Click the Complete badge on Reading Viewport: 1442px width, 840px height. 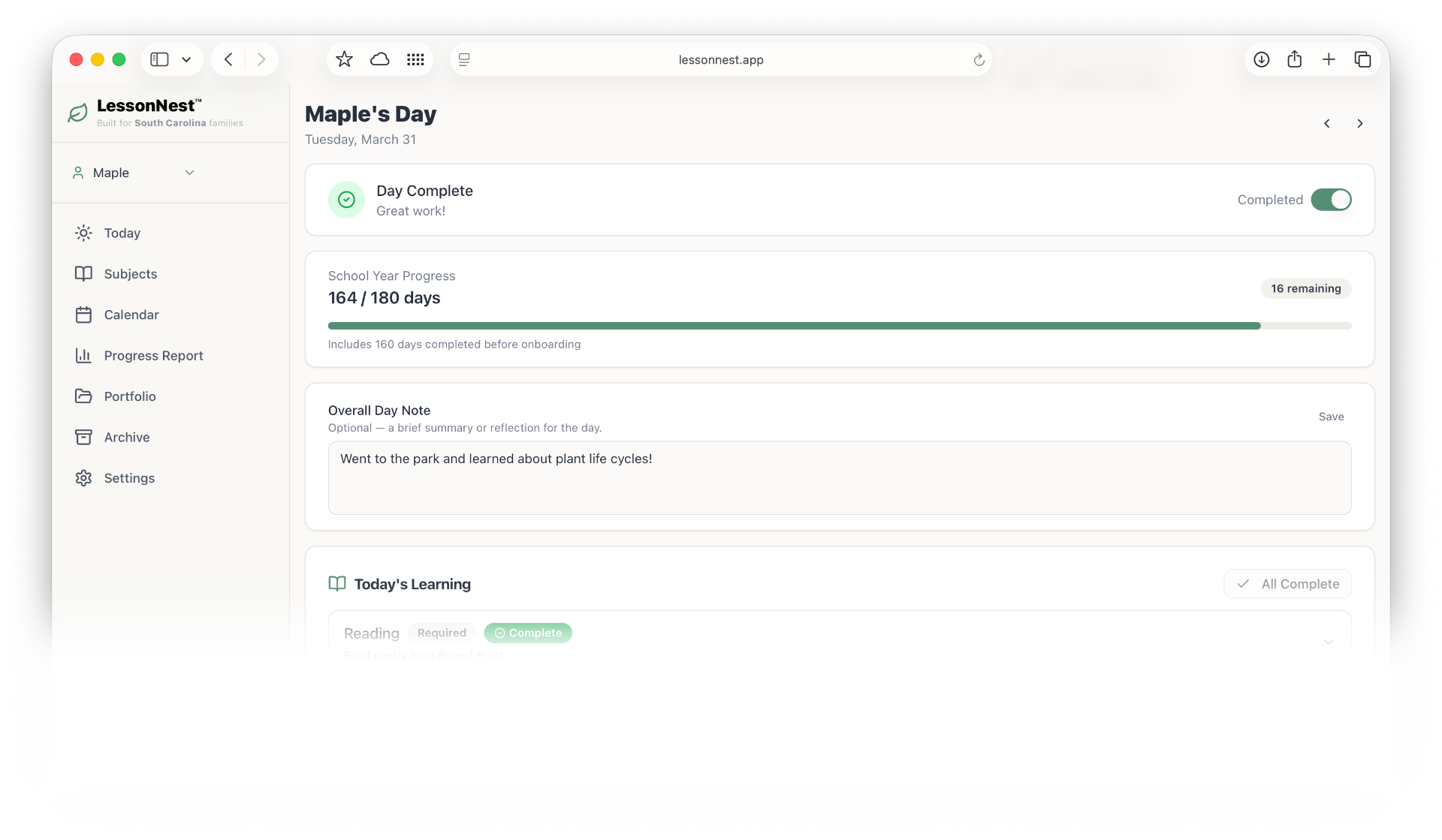[528, 633]
